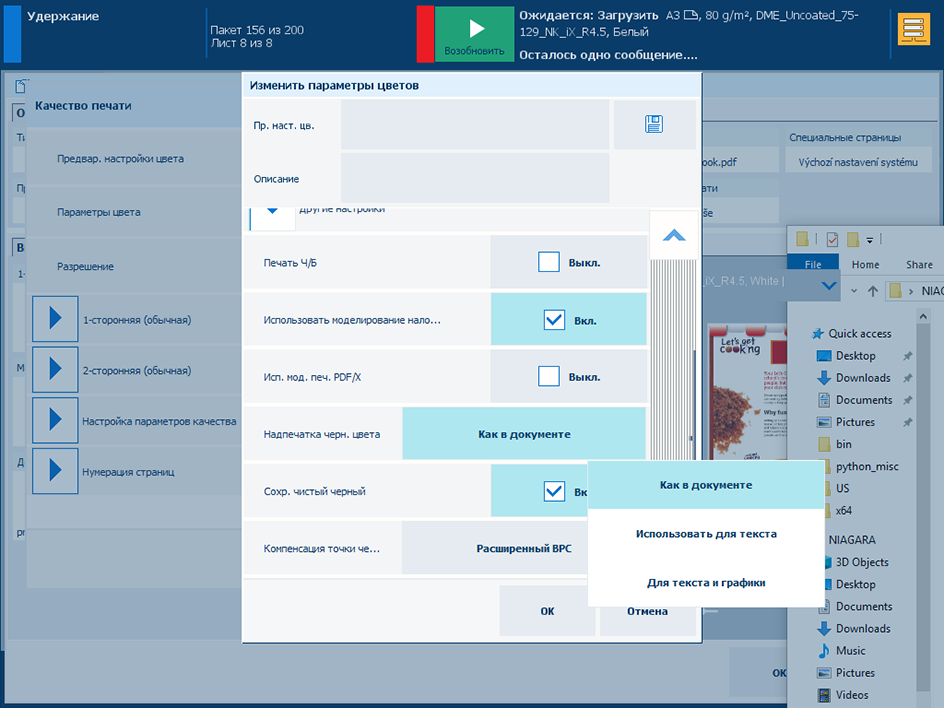Click folder icon in Explorer address bar

(895, 291)
